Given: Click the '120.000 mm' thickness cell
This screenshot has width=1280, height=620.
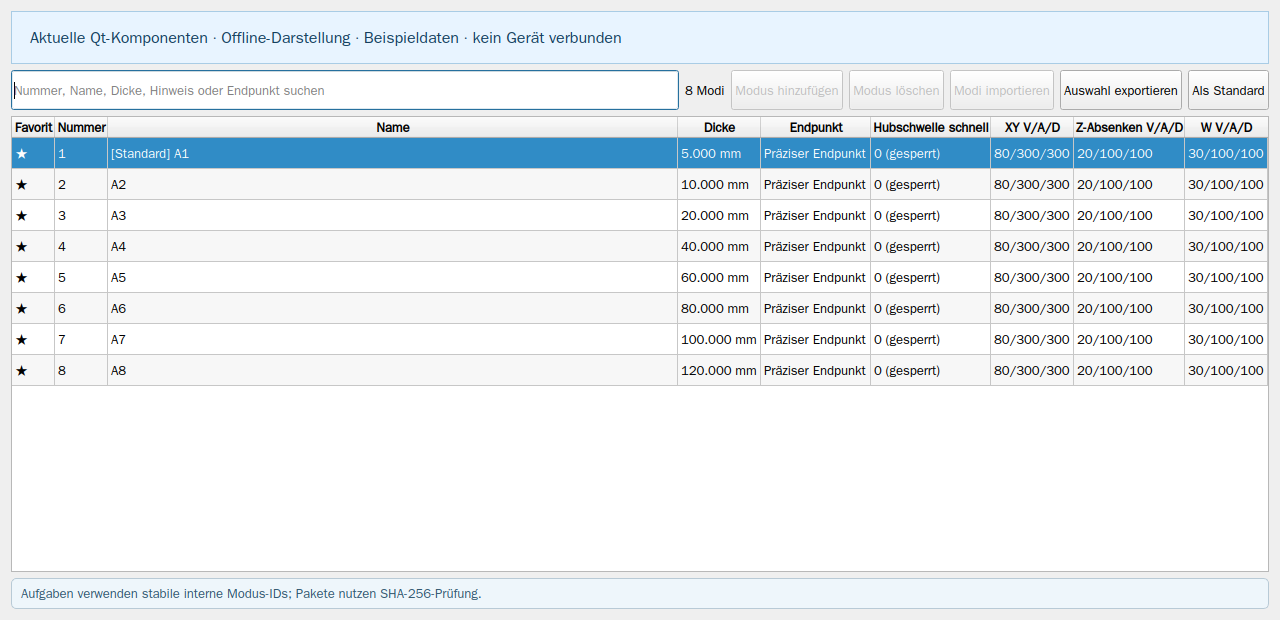Looking at the screenshot, I should (719, 371).
